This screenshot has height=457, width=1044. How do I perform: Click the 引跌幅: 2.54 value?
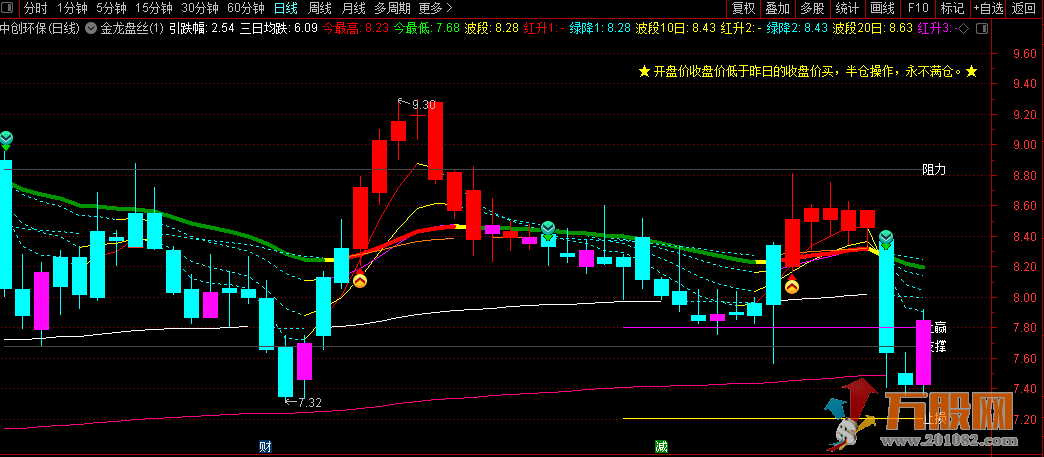coord(202,29)
